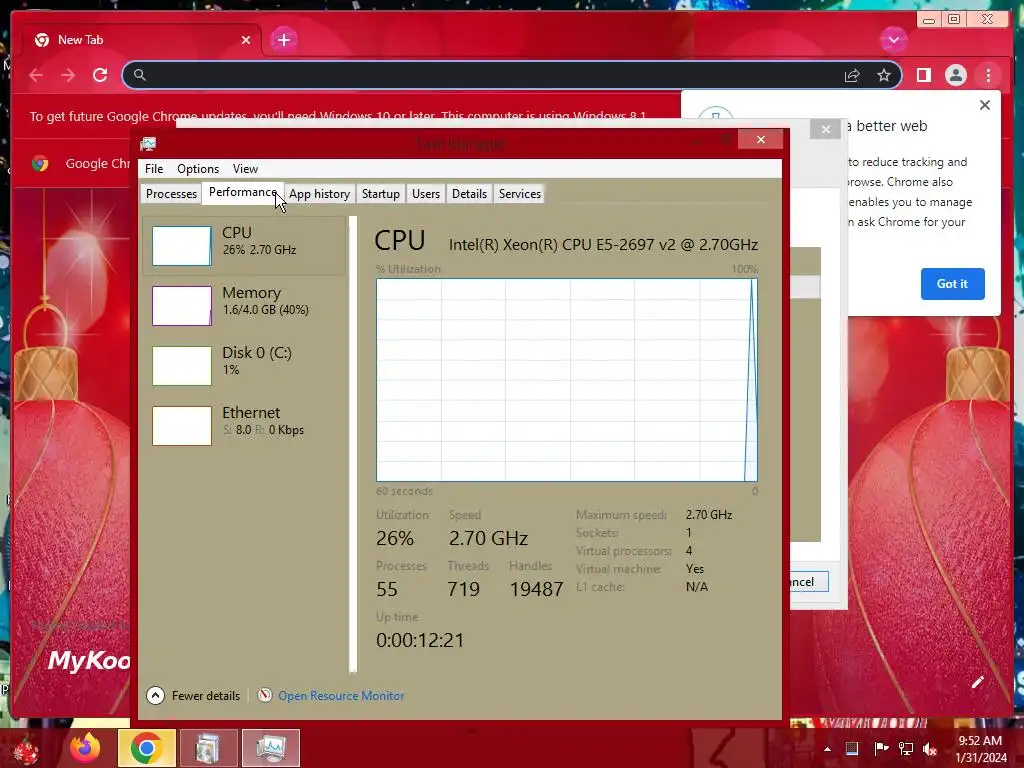Image resolution: width=1024 pixels, height=768 pixels.
Task: Switch to the Processes tab
Action: pyautogui.click(x=171, y=194)
